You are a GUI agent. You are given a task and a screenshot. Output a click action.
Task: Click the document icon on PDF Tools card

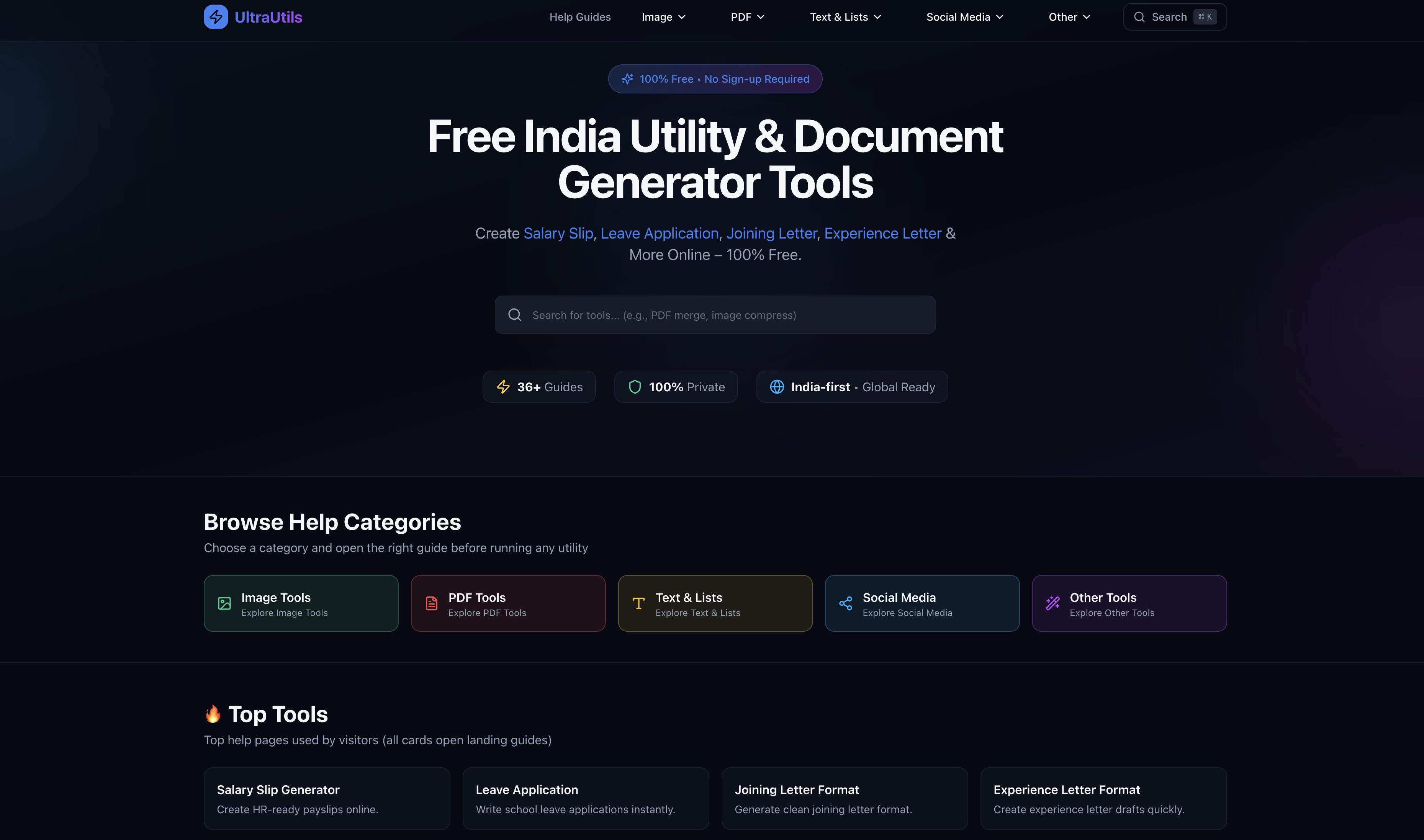(x=431, y=603)
